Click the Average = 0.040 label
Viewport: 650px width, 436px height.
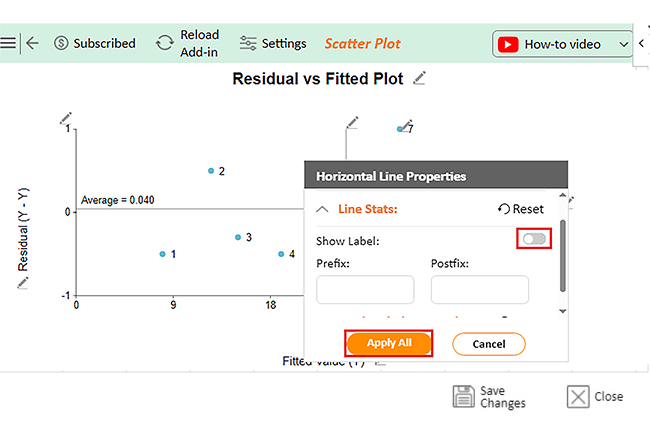[118, 200]
